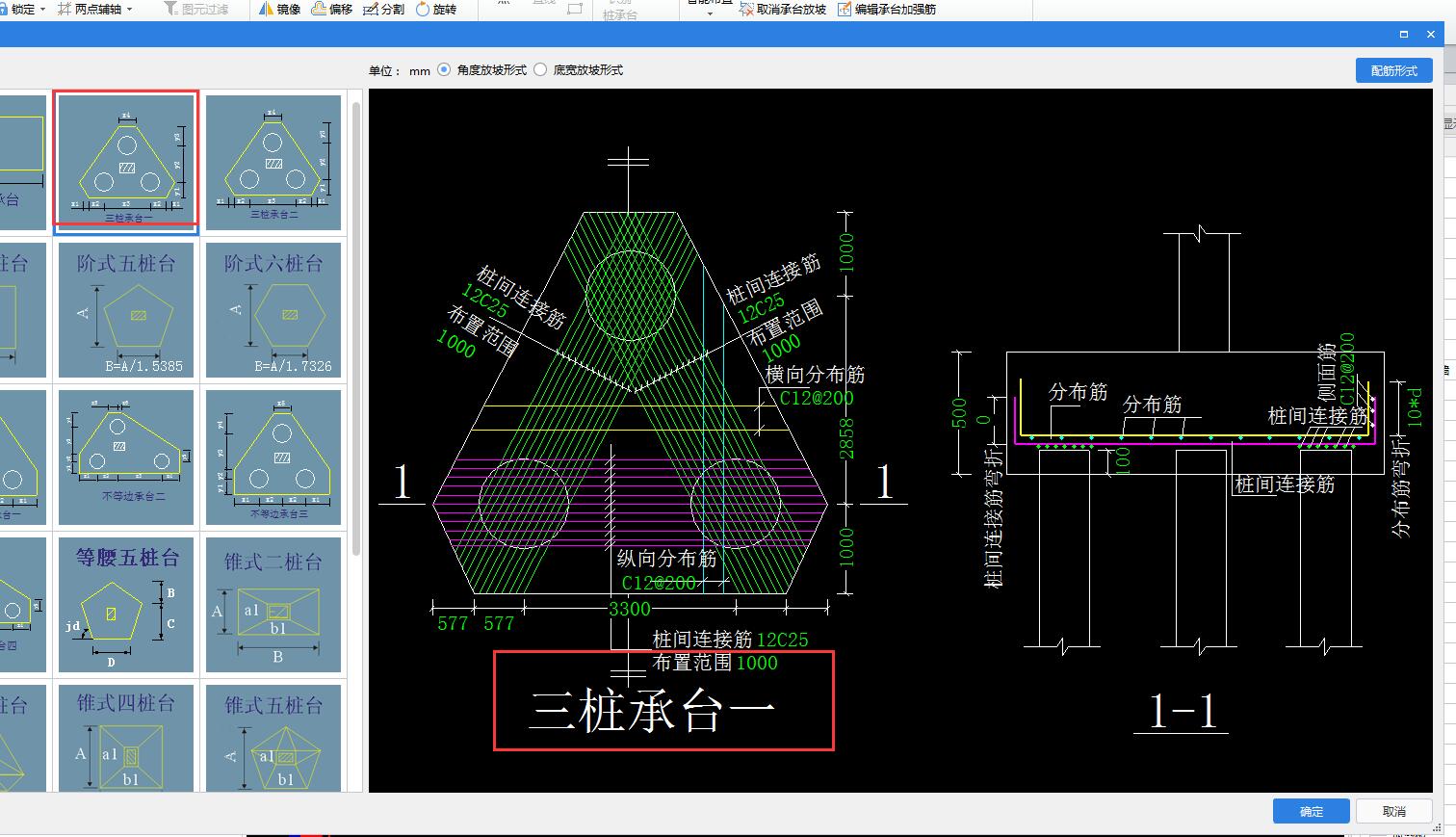Screen dimensions: 1456x837
Task: Choose the 等腰五桩台 template
Action: coord(126,604)
